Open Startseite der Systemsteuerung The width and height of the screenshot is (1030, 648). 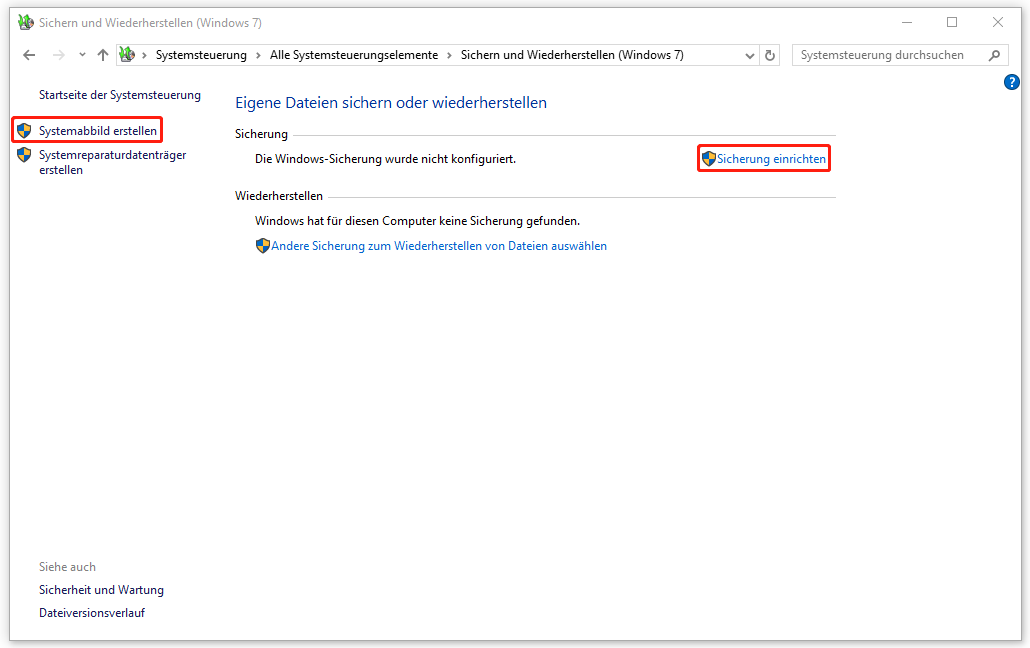coord(119,95)
